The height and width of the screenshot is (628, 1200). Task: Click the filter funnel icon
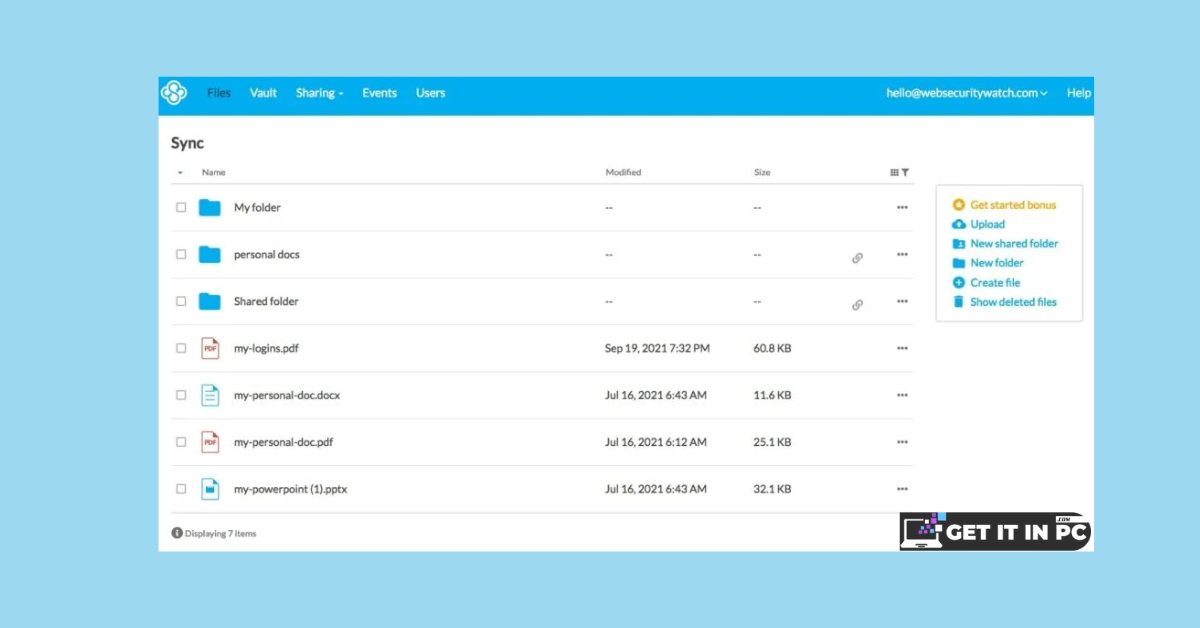click(905, 172)
